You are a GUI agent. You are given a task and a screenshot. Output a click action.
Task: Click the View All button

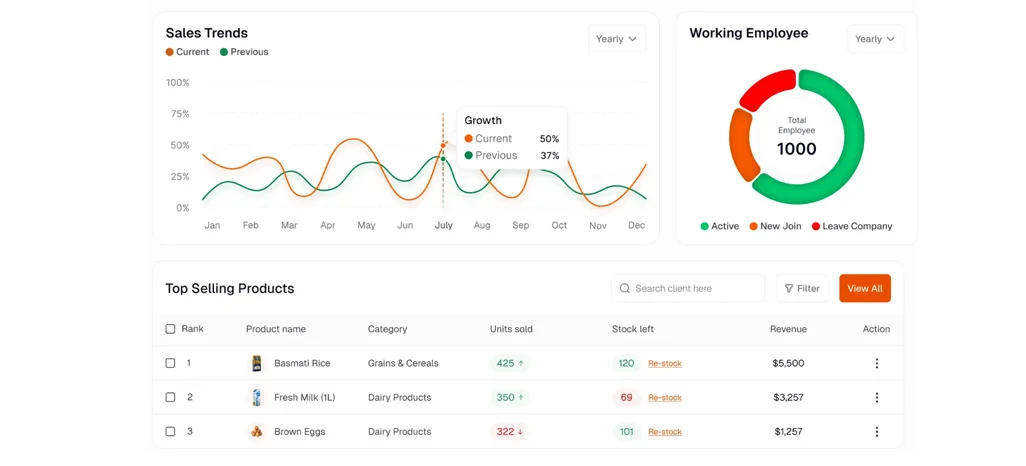(x=865, y=288)
